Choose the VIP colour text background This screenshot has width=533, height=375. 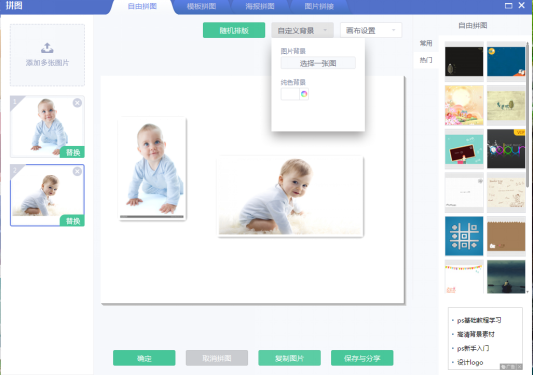click(x=506, y=149)
